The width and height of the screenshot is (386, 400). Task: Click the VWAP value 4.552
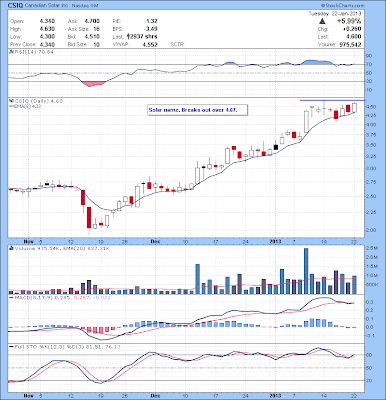click(151, 44)
